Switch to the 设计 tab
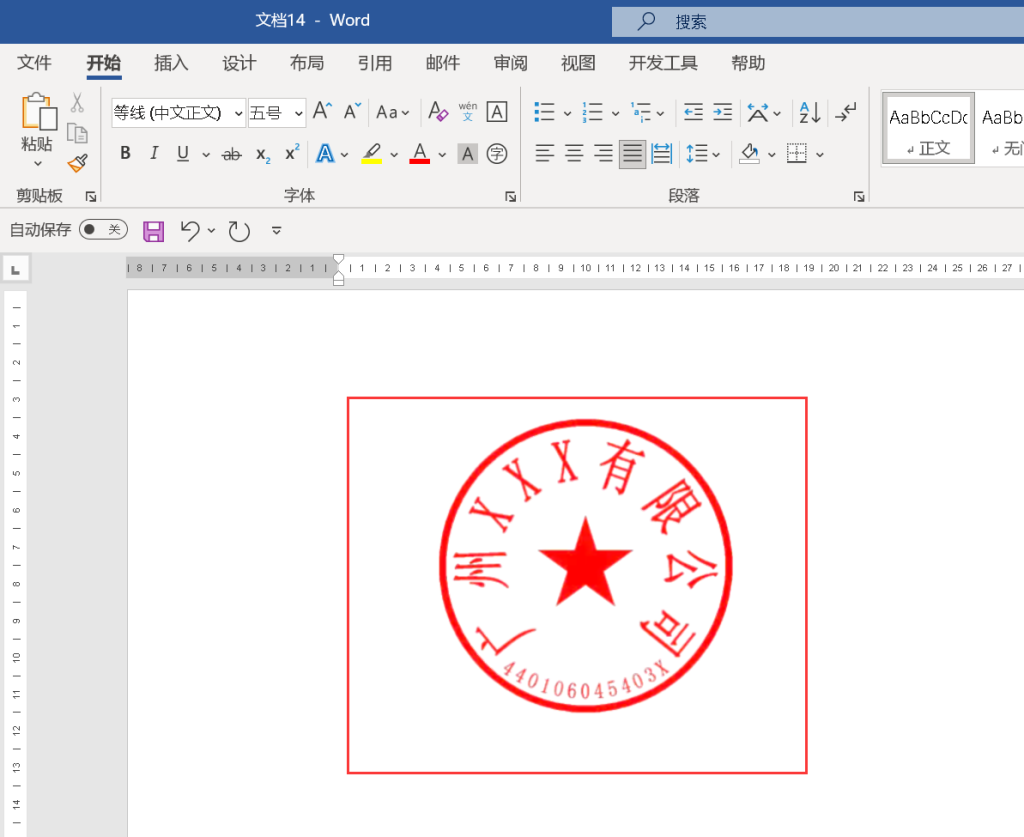Image resolution: width=1024 pixels, height=837 pixels. tap(239, 63)
